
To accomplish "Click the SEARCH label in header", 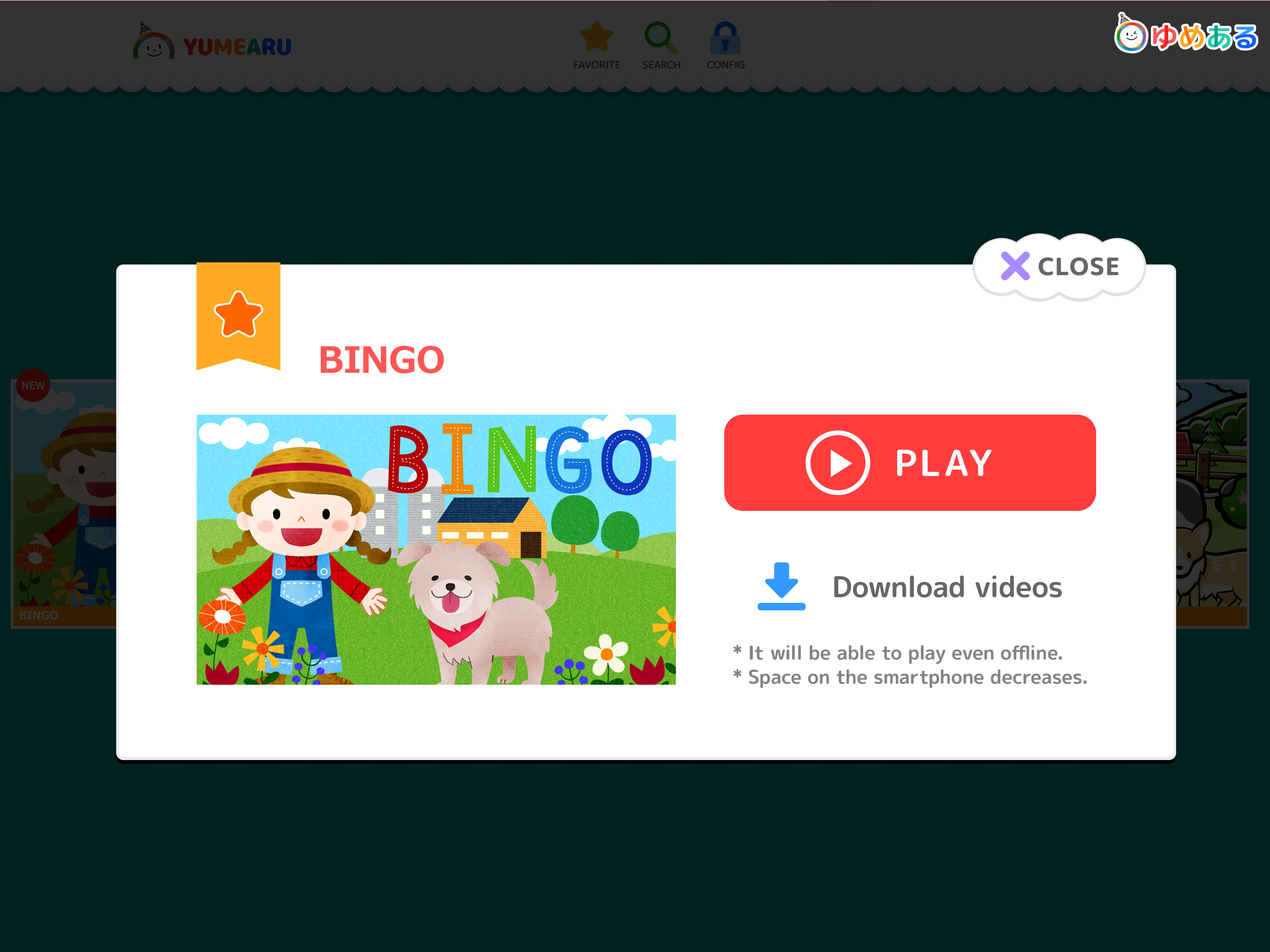I will [661, 65].
